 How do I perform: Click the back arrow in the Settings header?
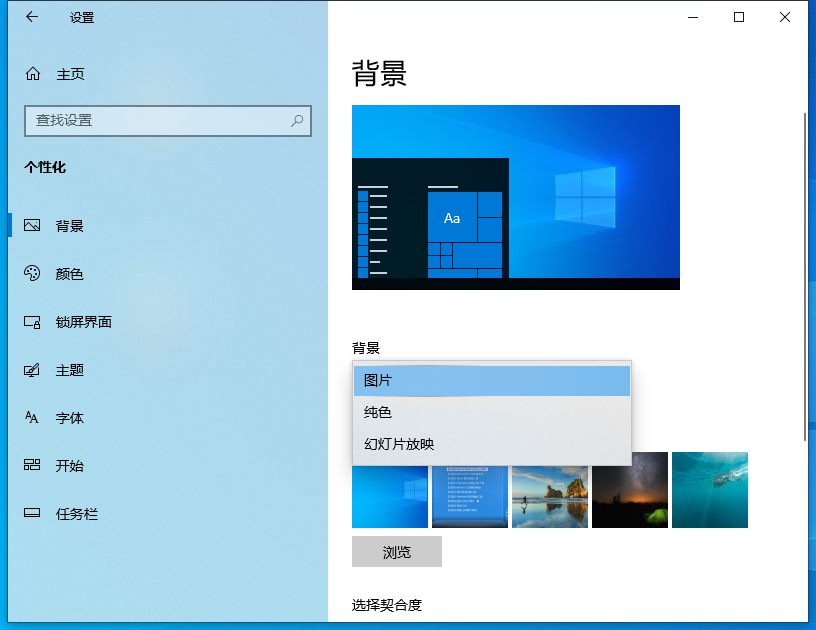pos(32,17)
